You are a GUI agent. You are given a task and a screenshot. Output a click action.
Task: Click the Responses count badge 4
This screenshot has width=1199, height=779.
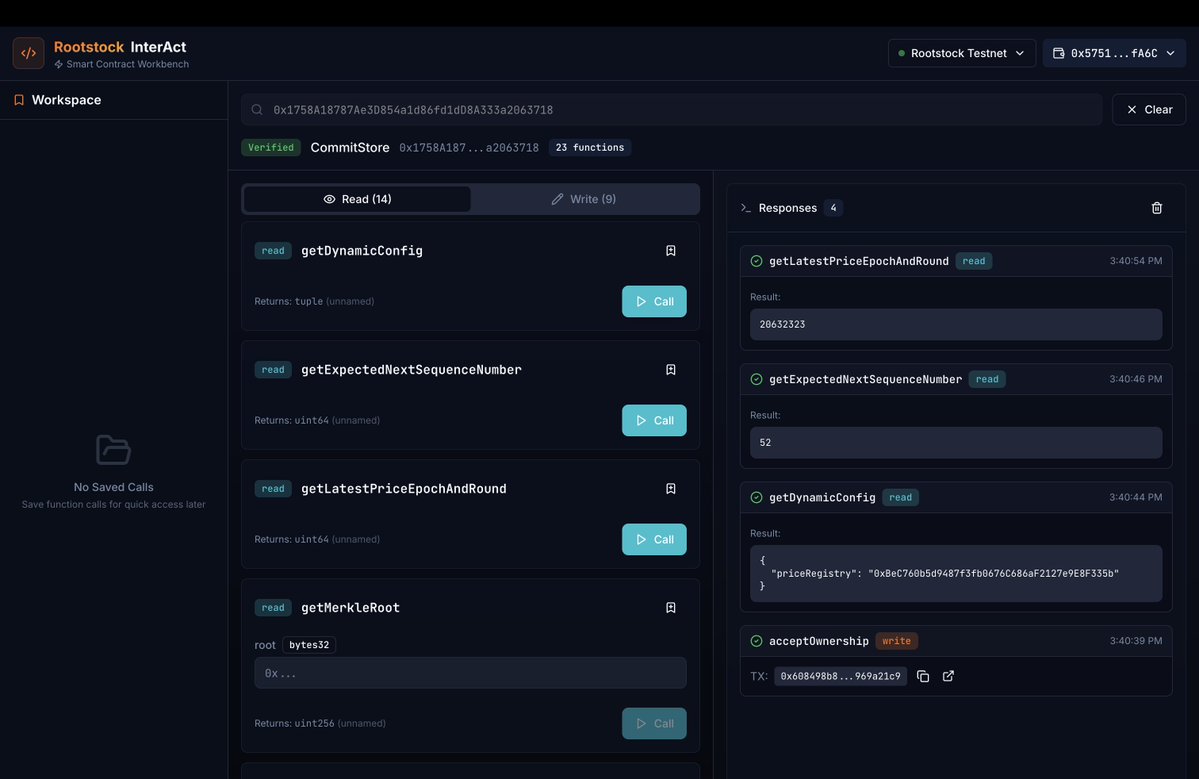click(833, 208)
